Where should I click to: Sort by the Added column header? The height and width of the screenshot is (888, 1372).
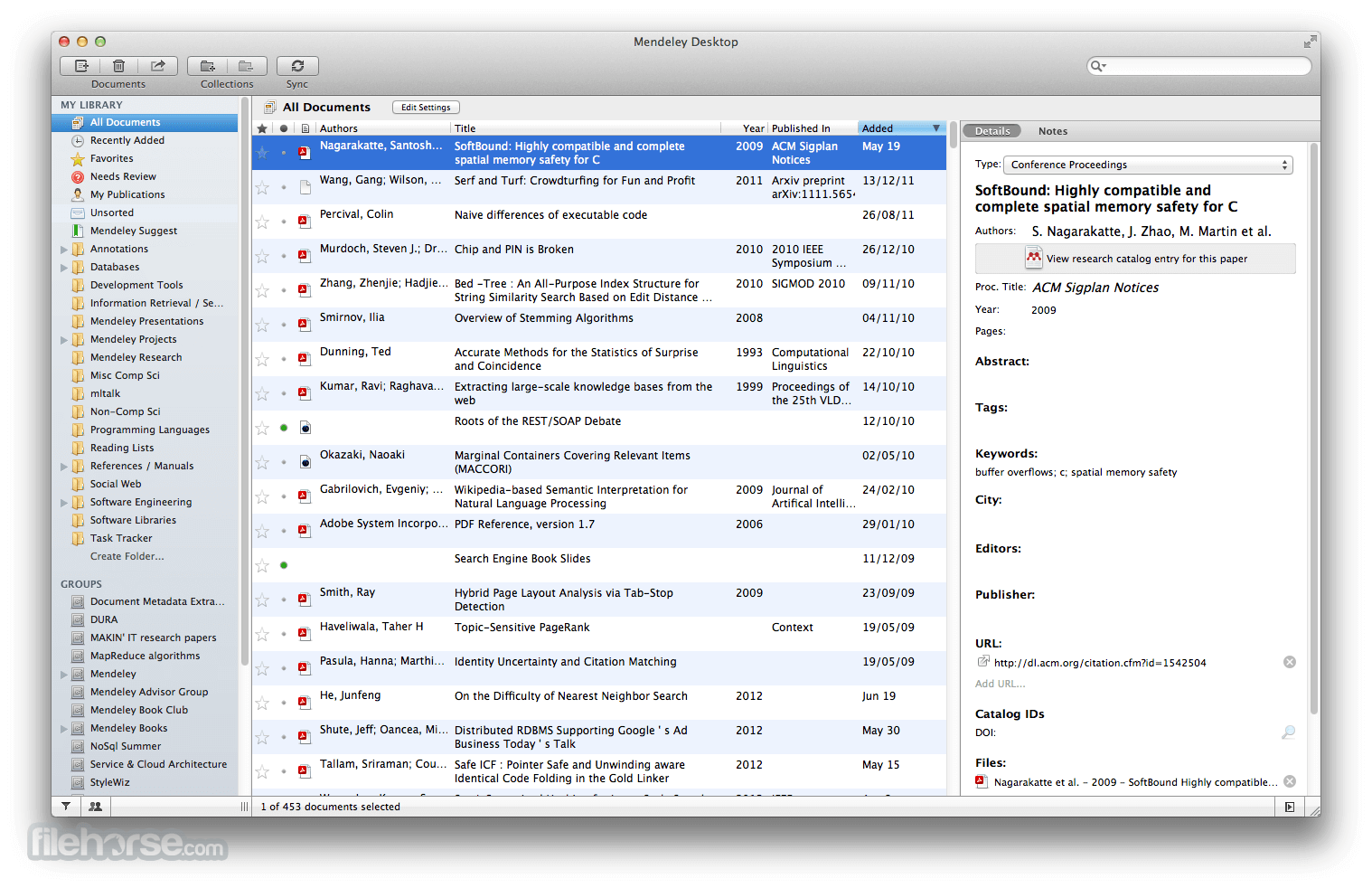click(901, 128)
